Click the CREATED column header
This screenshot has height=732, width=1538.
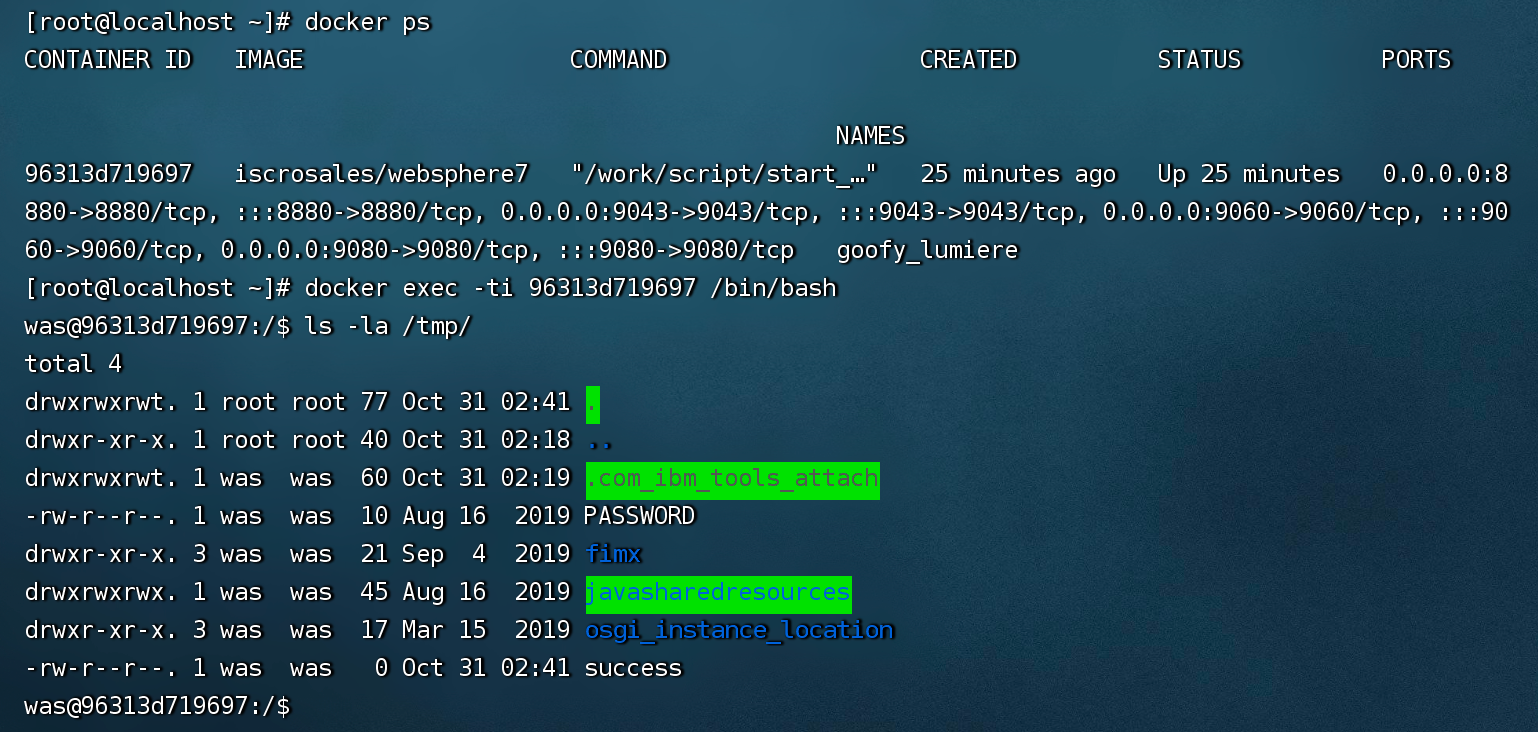click(967, 60)
